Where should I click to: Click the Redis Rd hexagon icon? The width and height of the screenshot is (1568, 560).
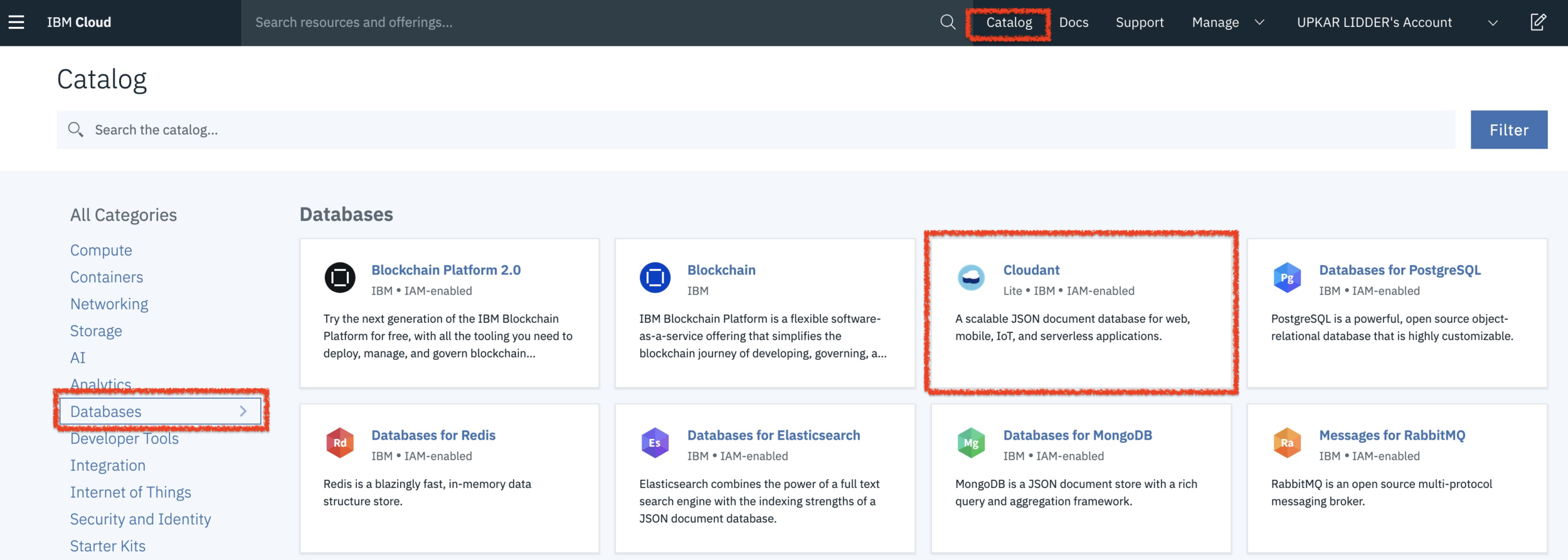pyautogui.click(x=340, y=443)
